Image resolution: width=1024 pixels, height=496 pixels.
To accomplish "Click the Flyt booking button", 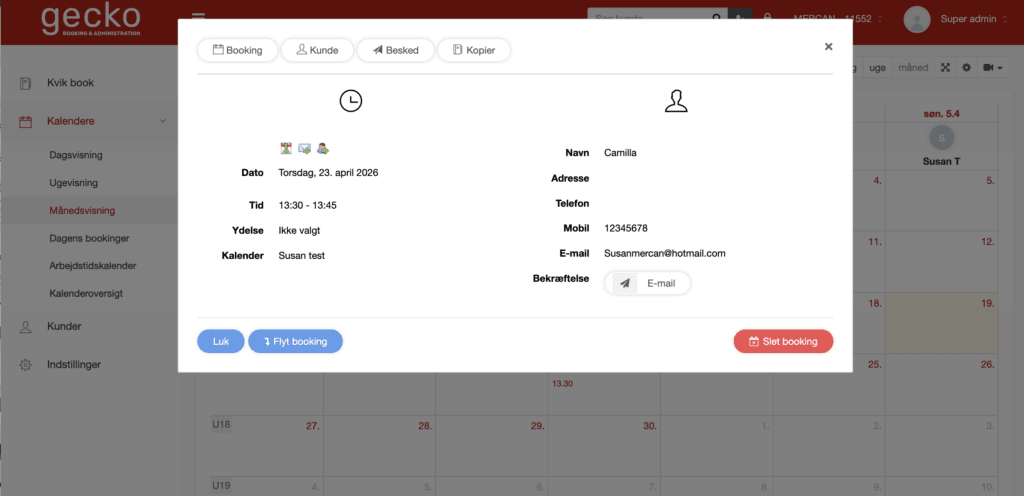I will tap(295, 341).
